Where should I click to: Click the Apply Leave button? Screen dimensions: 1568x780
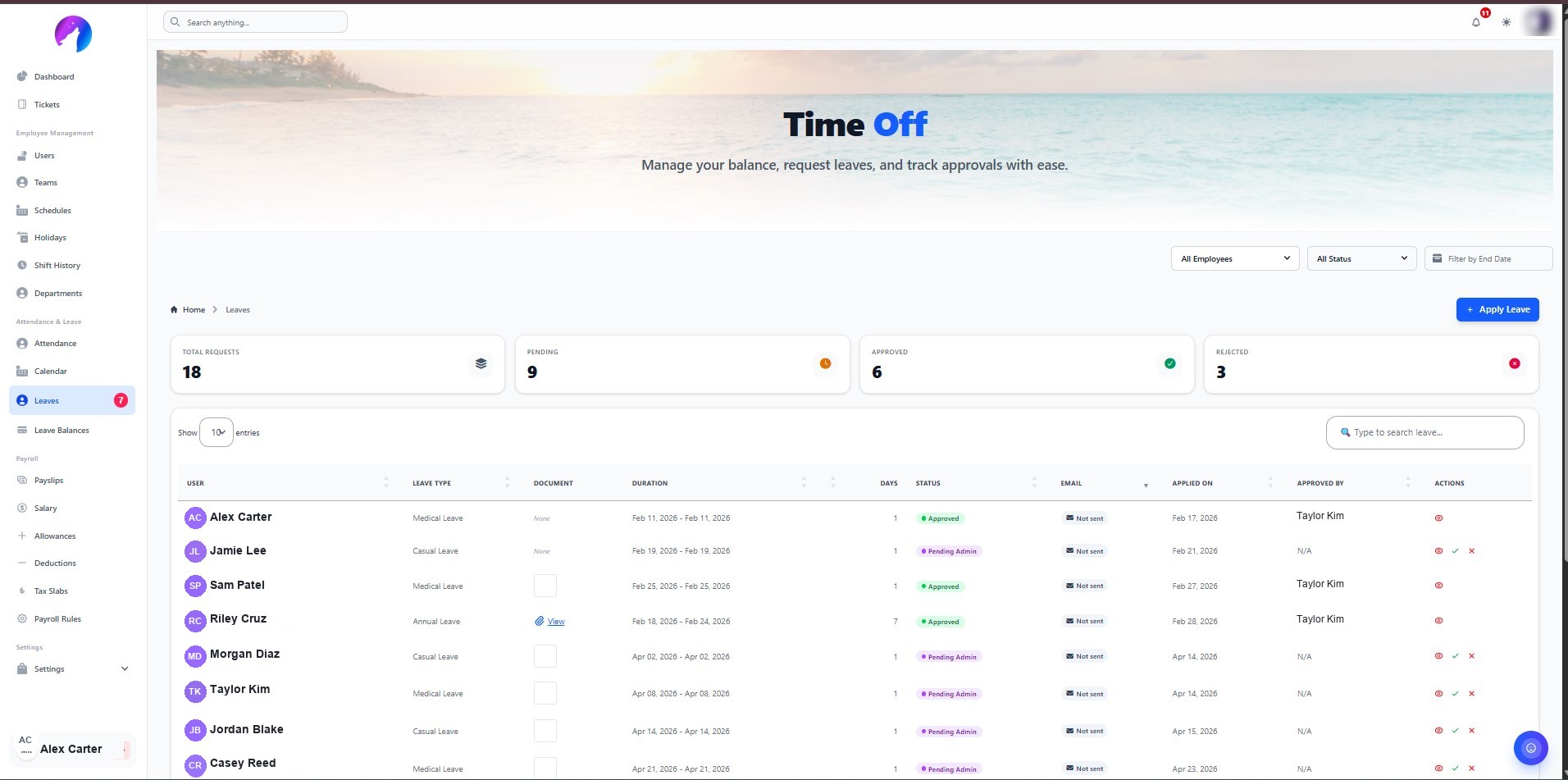[1497, 309]
